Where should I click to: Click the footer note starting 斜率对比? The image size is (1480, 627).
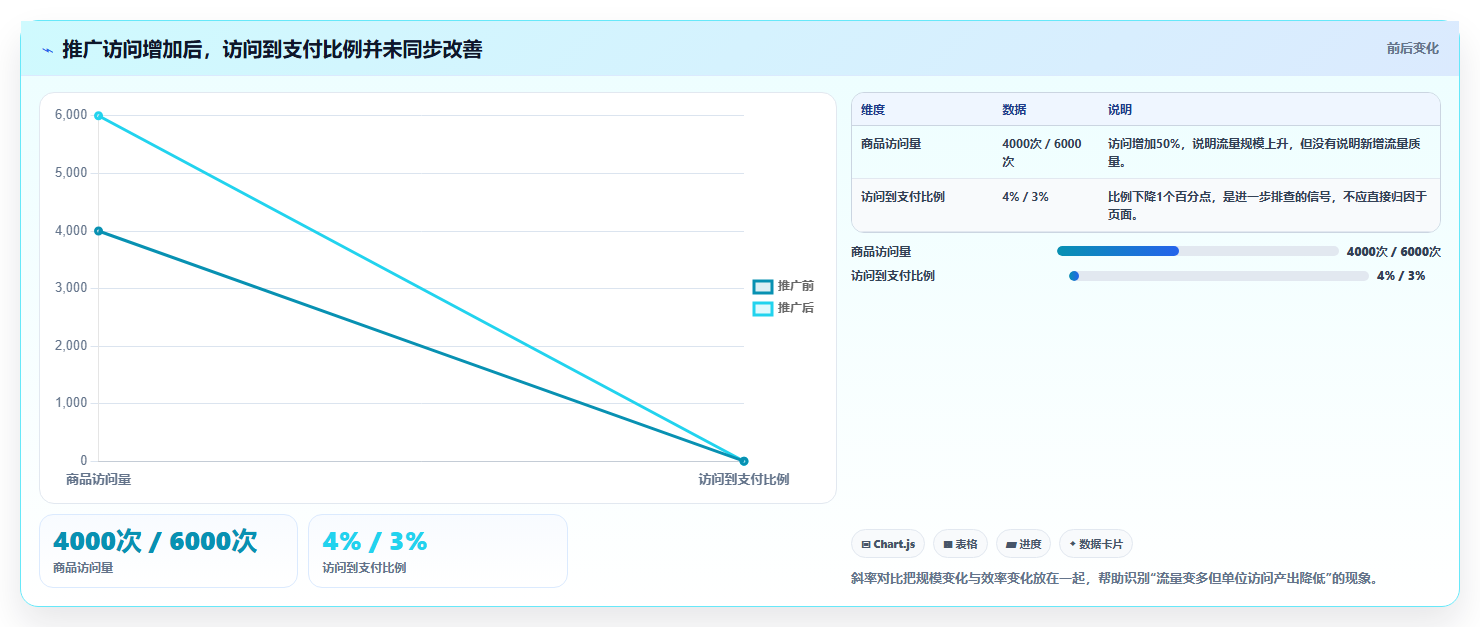1115,578
